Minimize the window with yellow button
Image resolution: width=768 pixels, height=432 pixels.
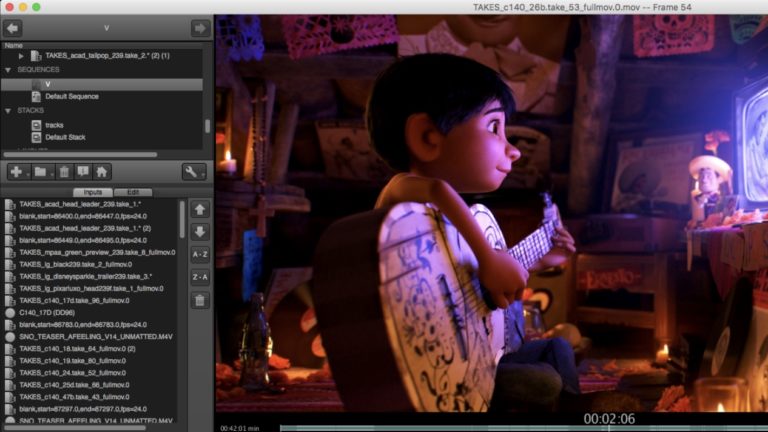click(x=23, y=7)
